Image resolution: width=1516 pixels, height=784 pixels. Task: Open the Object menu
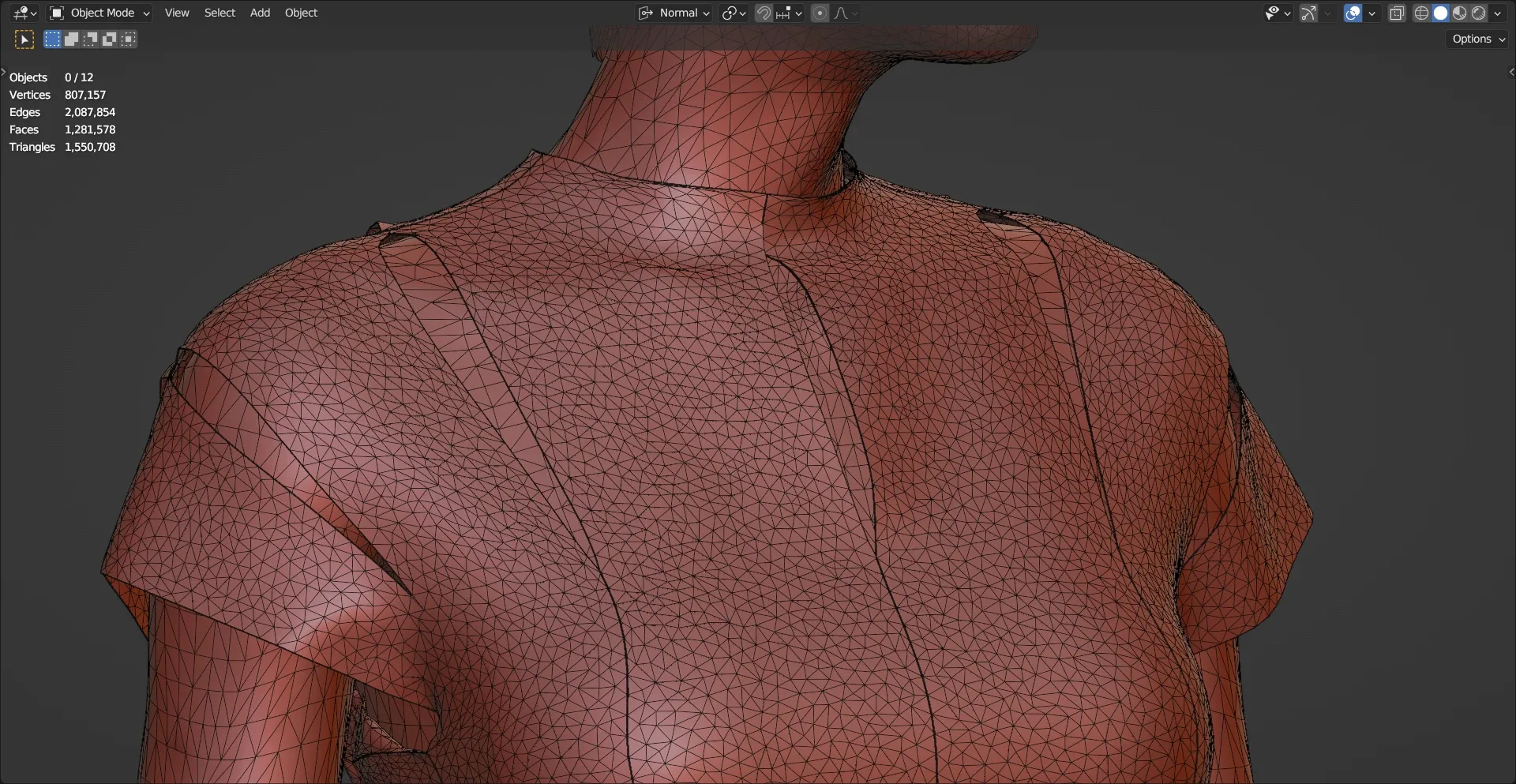pyautogui.click(x=301, y=13)
